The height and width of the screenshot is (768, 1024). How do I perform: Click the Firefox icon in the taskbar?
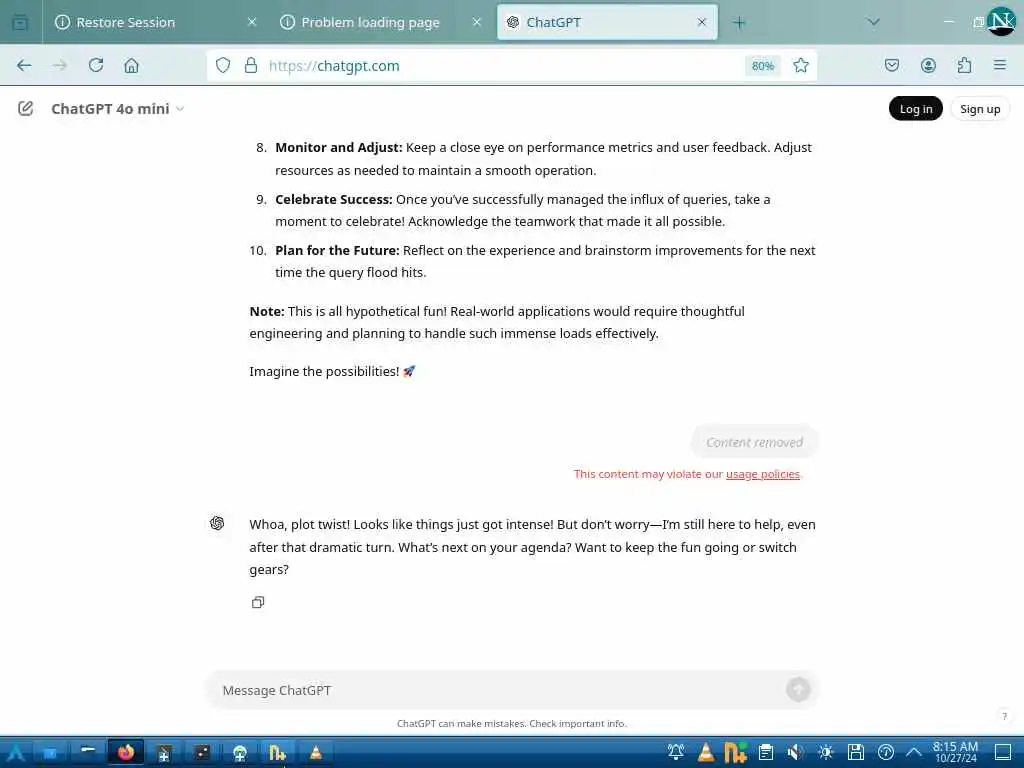pyautogui.click(x=125, y=753)
